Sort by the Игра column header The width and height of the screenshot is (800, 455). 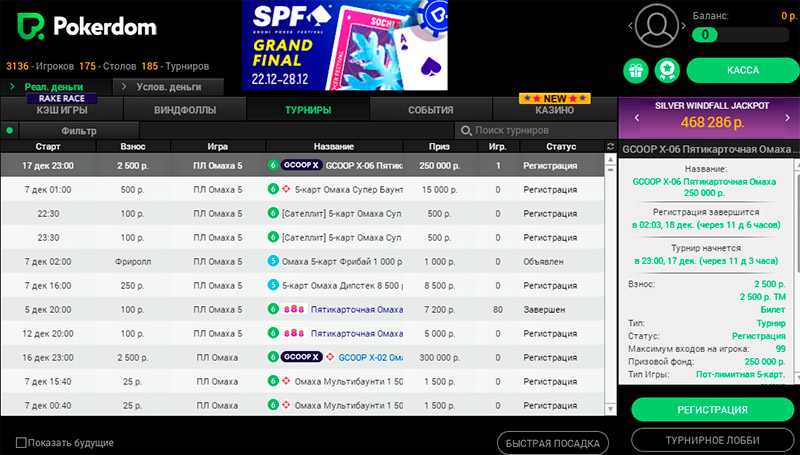(x=218, y=146)
